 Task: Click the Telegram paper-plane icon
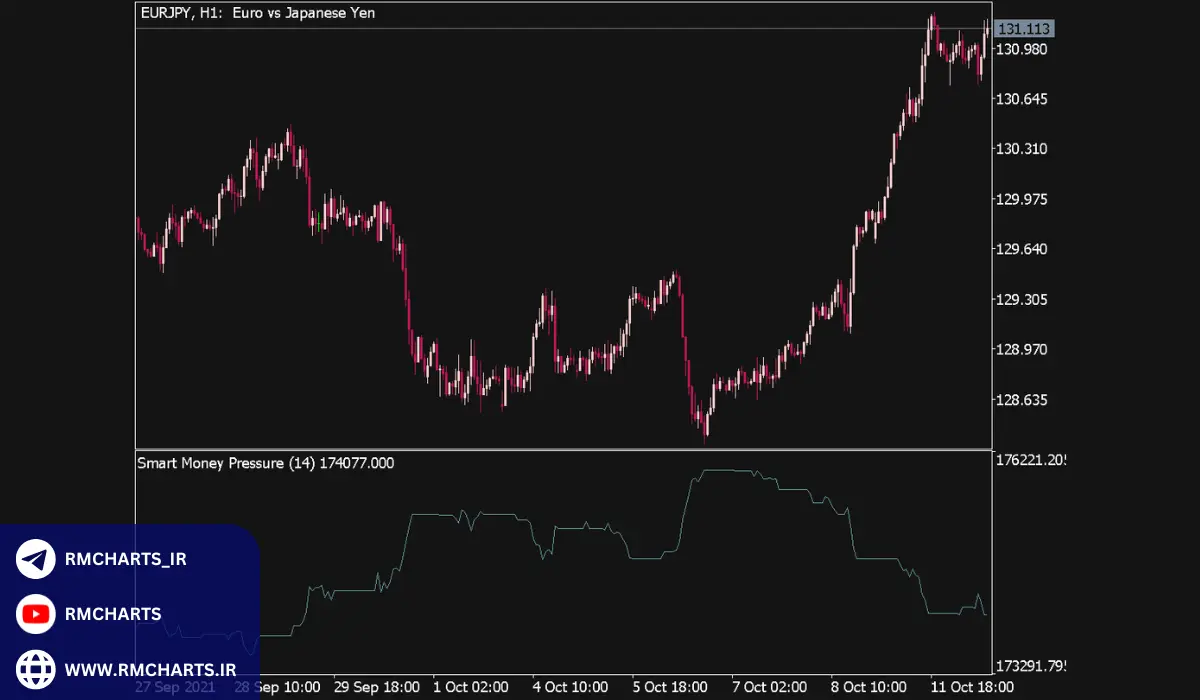(36, 559)
